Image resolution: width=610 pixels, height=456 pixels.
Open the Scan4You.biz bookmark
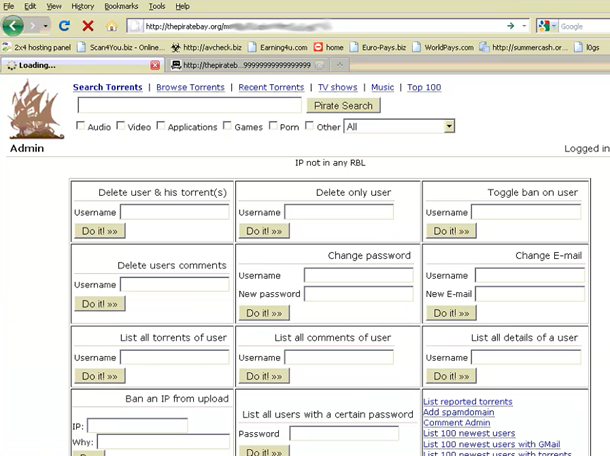[121, 47]
